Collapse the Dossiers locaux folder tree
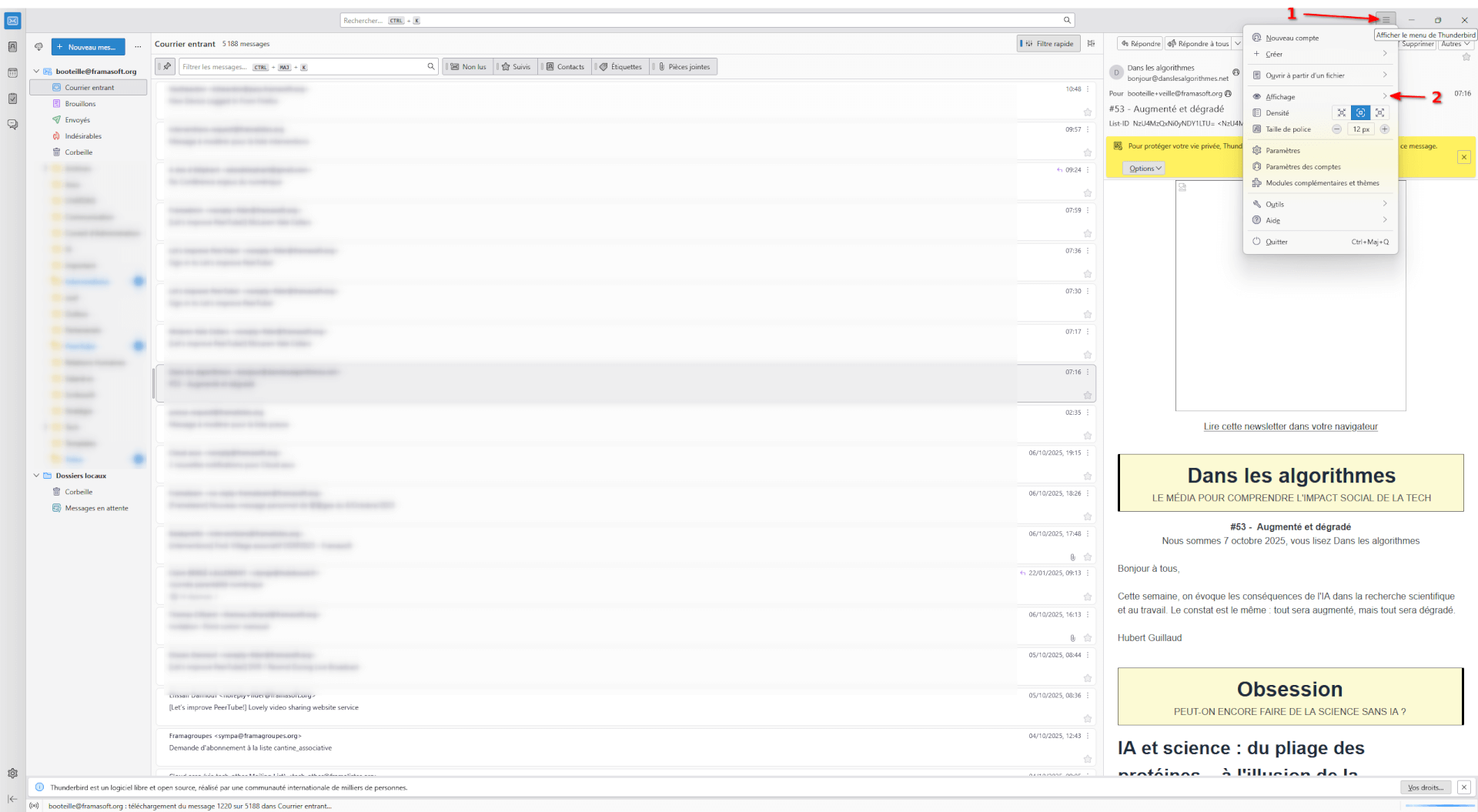The image size is (1478, 812). pyautogui.click(x=36, y=476)
